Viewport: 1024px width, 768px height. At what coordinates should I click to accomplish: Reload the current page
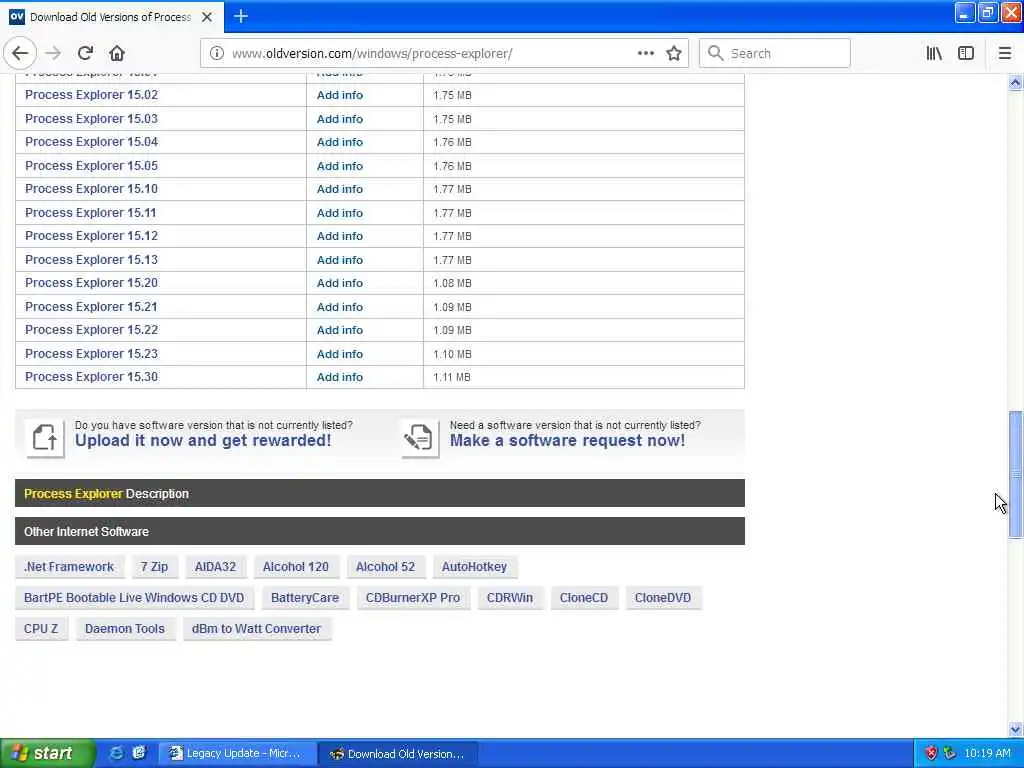[85, 53]
